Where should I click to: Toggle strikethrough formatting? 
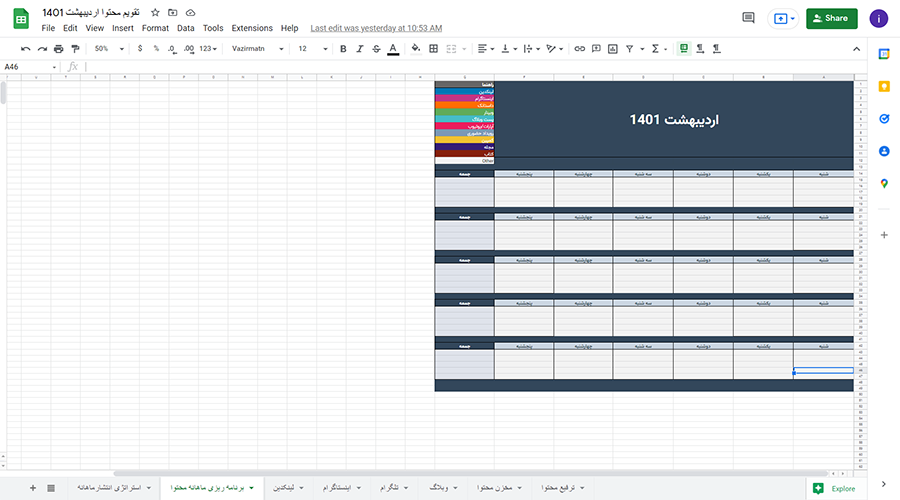point(375,48)
